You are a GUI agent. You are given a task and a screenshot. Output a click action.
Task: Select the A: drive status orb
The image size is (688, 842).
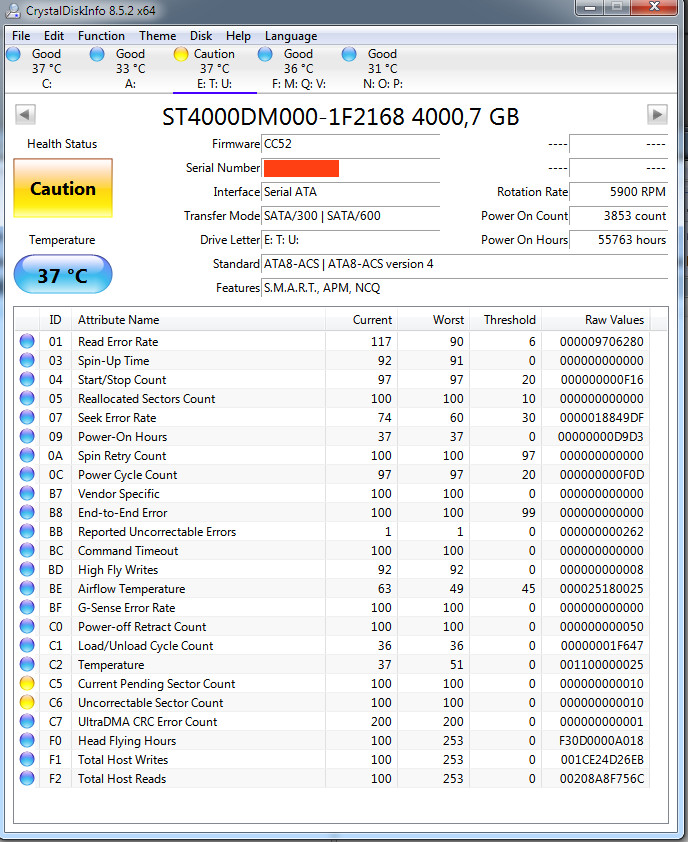[x=97, y=54]
